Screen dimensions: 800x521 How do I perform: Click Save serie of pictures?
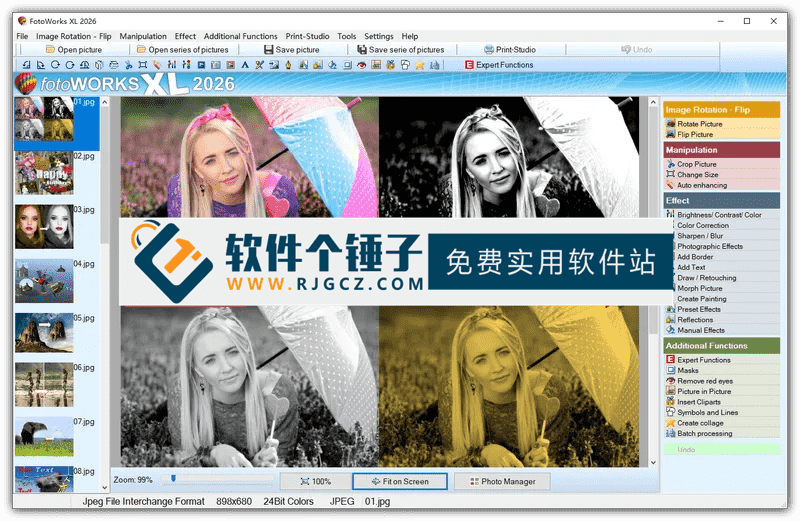tap(401, 49)
